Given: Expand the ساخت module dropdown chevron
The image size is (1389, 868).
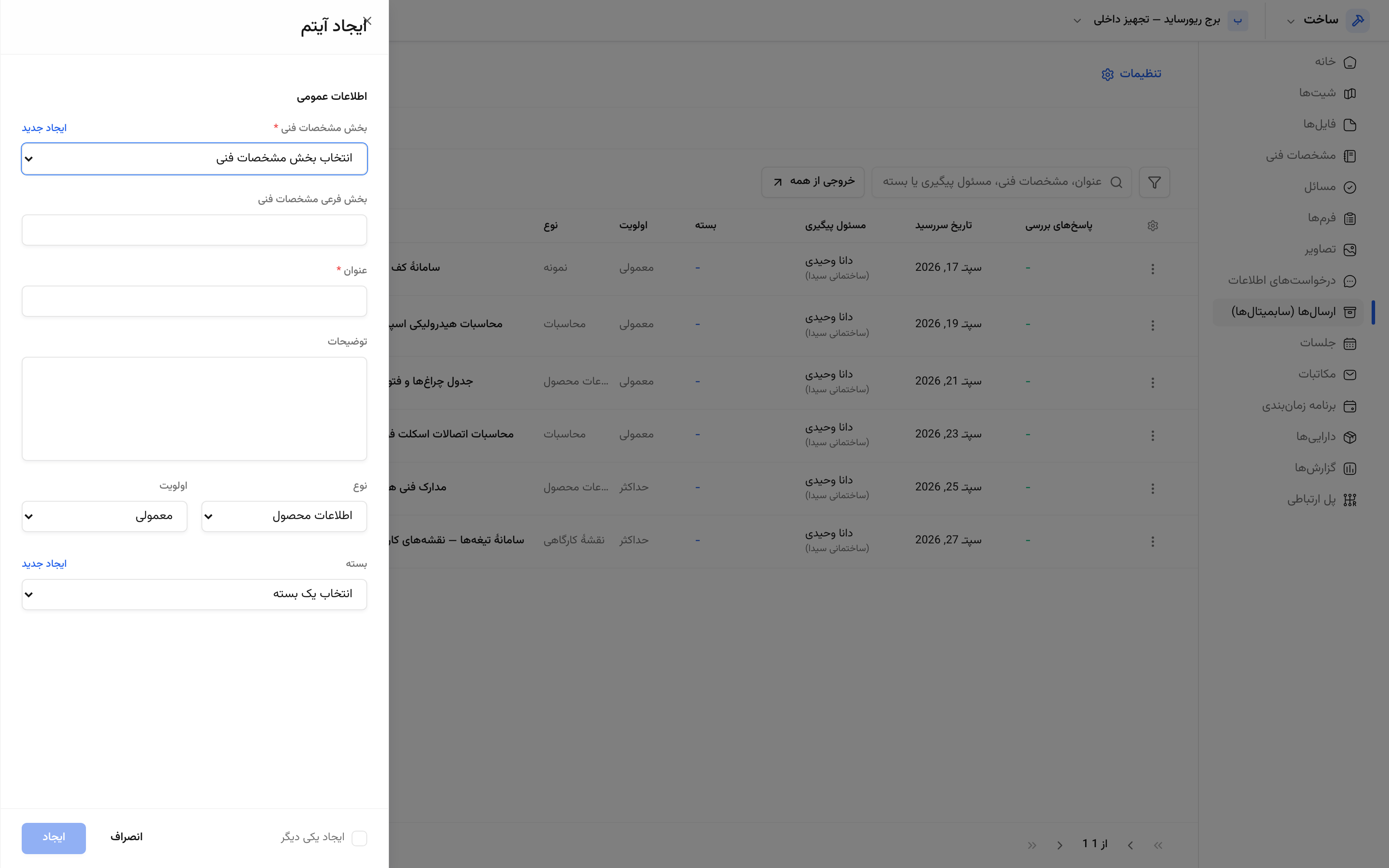Looking at the screenshot, I should (1290, 21).
